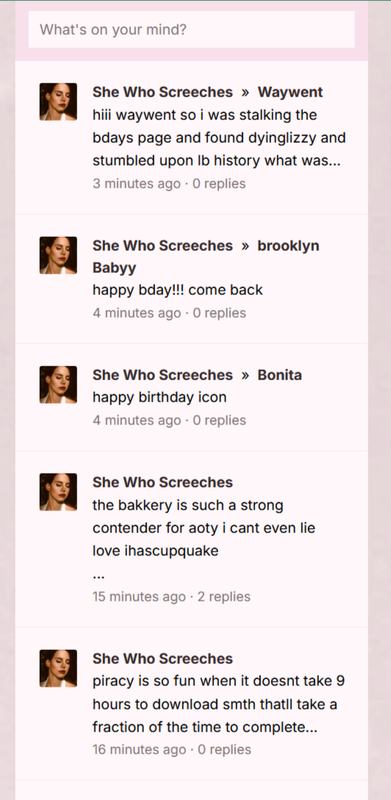Viewport: 391px width, 800px height.
Task: Open avatar thumbnail on the Bonita post
Action: point(58,385)
